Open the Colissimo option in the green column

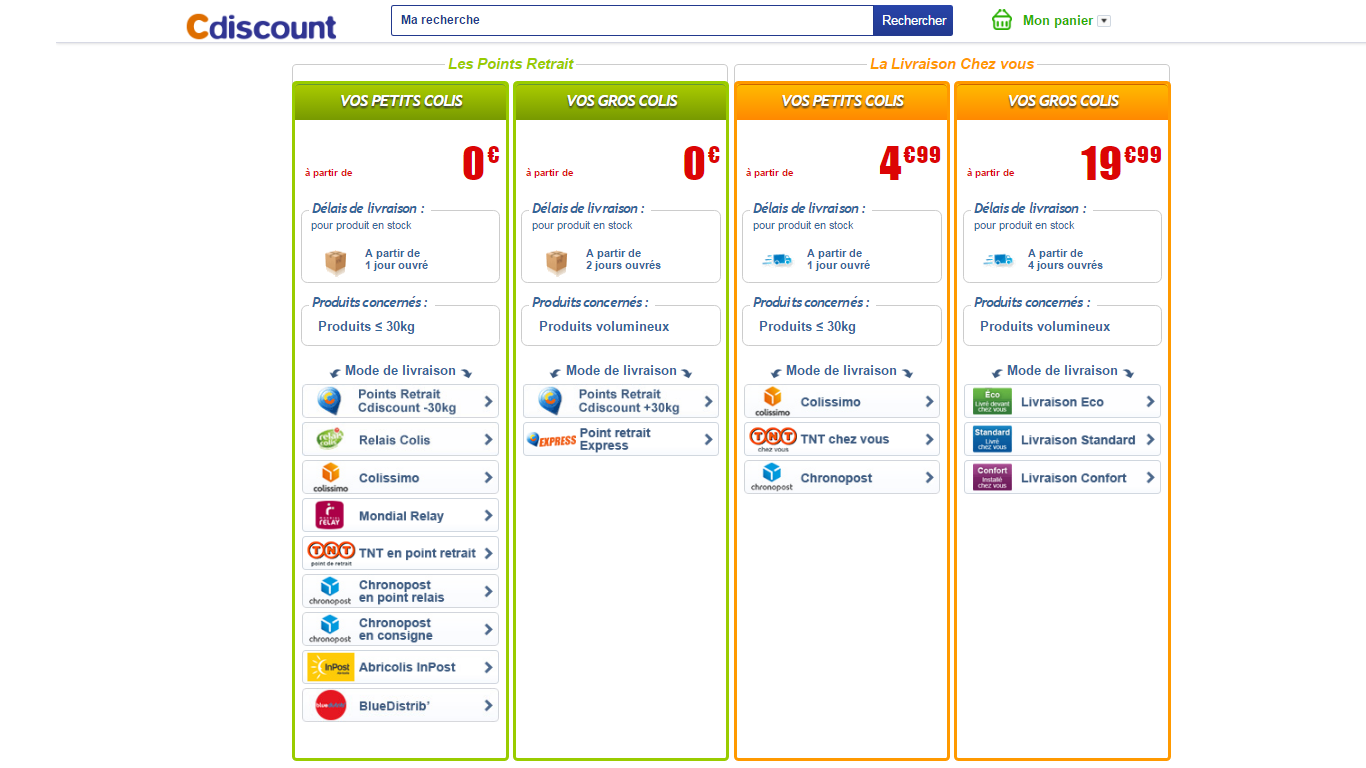pos(400,477)
